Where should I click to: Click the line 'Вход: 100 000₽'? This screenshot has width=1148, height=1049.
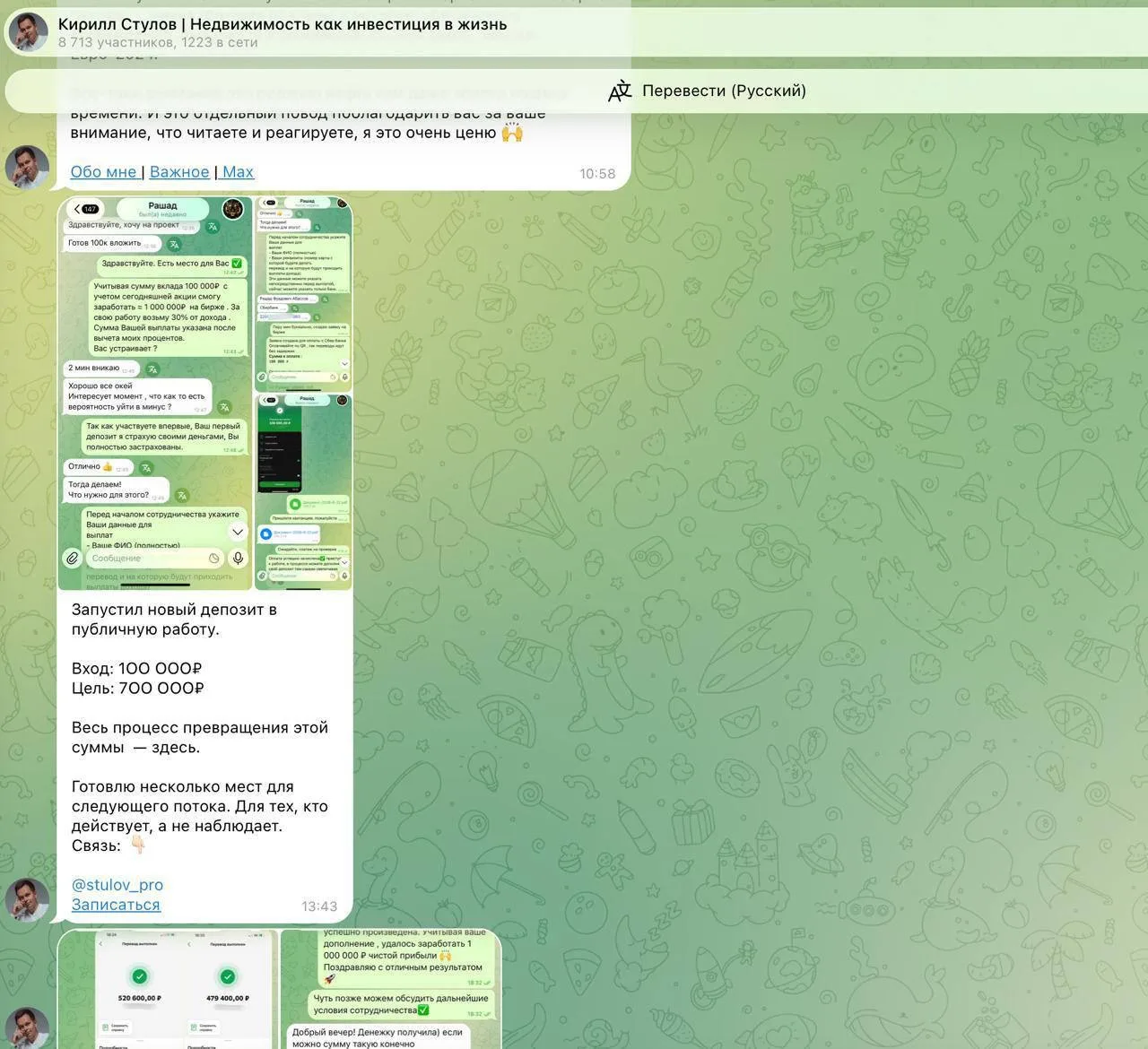click(x=136, y=669)
